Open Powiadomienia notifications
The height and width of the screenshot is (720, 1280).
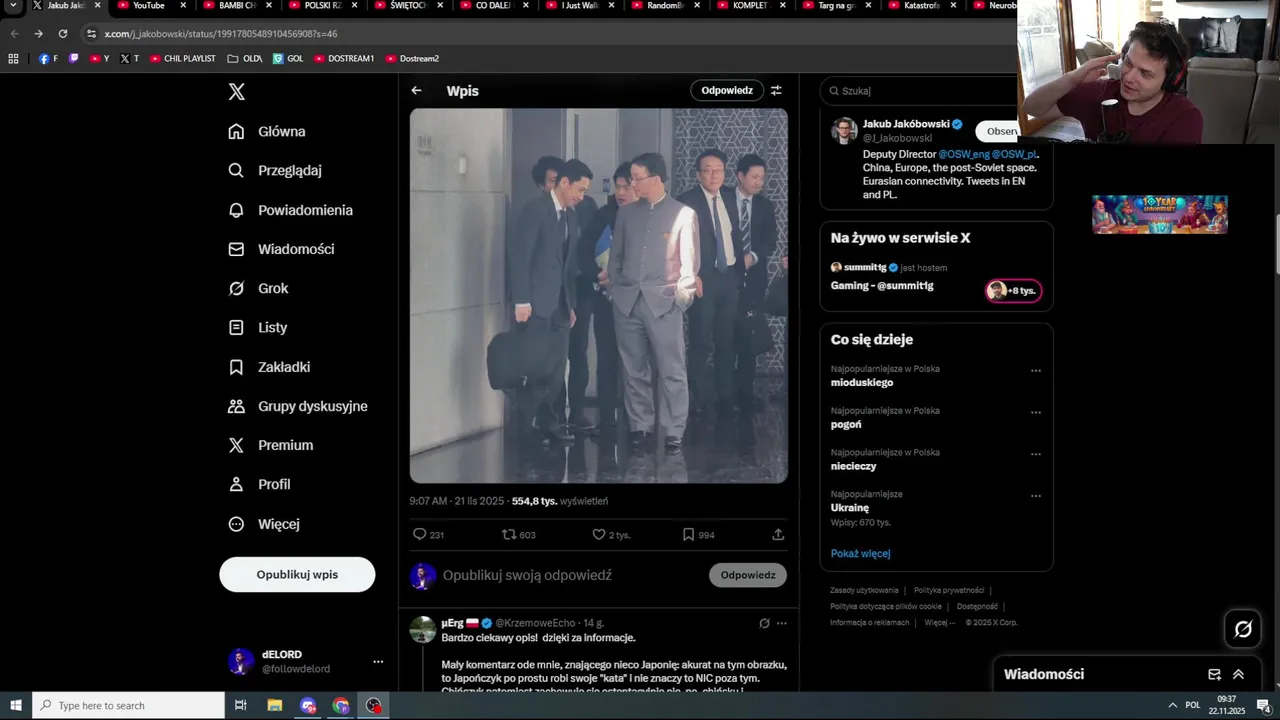point(290,210)
